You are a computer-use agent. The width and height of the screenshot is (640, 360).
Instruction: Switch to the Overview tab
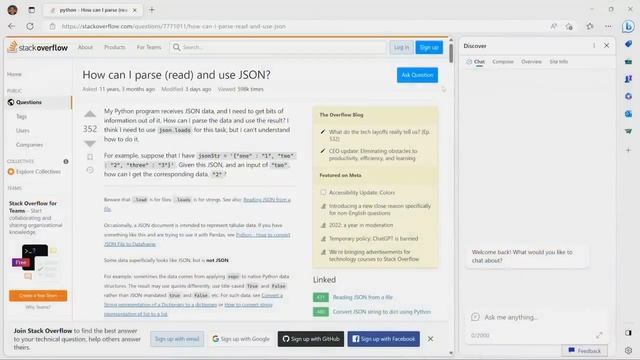pyautogui.click(x=531, y=62)
